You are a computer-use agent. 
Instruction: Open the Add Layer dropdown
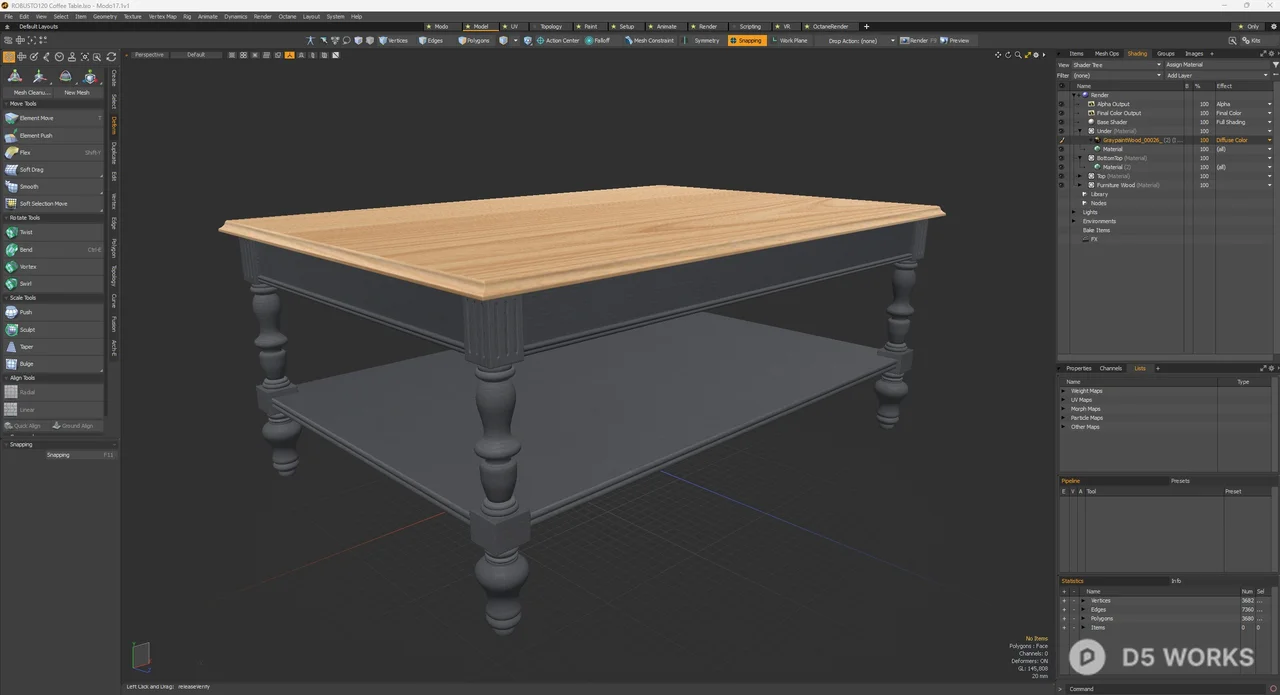click(1216, 75)
